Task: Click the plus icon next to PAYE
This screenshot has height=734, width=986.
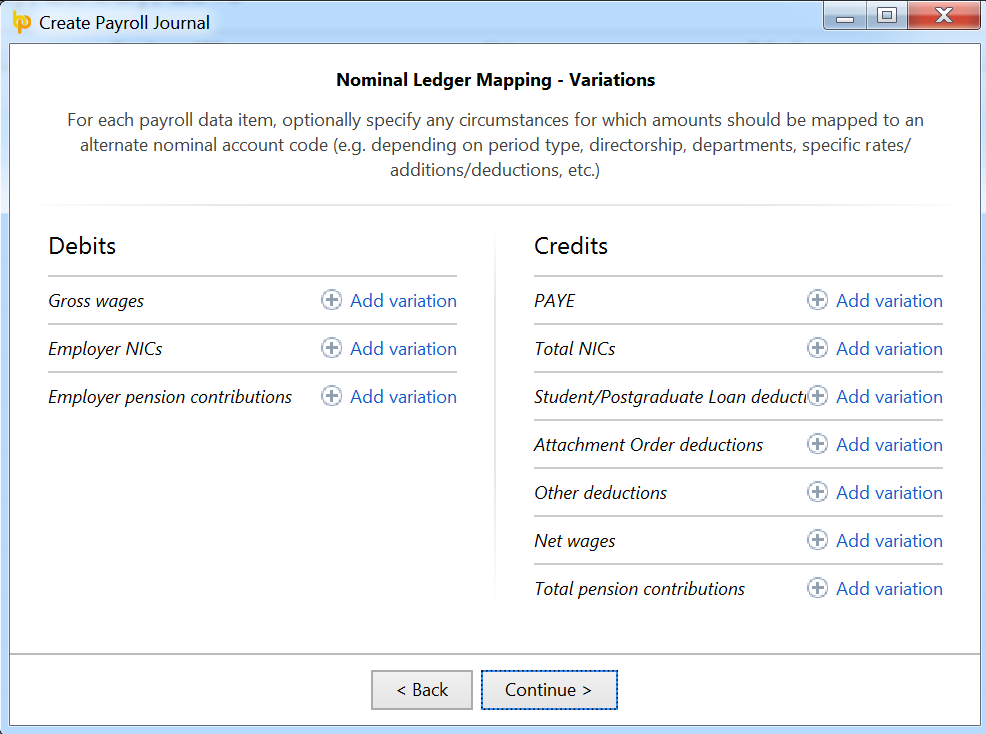Action: tap(817, 301)
